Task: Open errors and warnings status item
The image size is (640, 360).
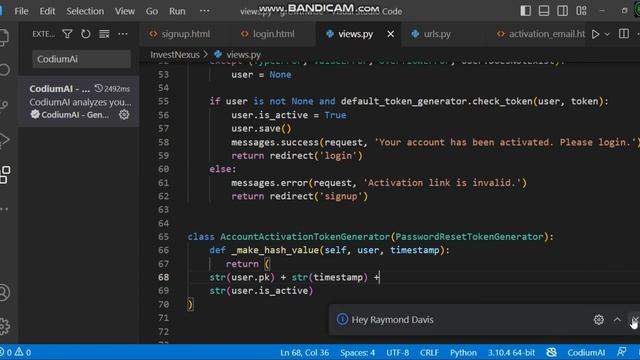Action: click(16, 352)
